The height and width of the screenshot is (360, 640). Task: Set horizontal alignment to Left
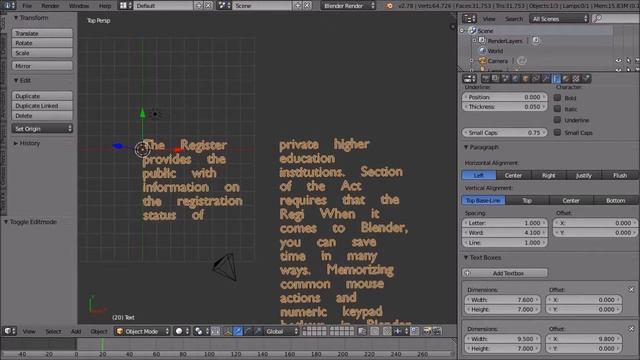(x=479, y=175)
